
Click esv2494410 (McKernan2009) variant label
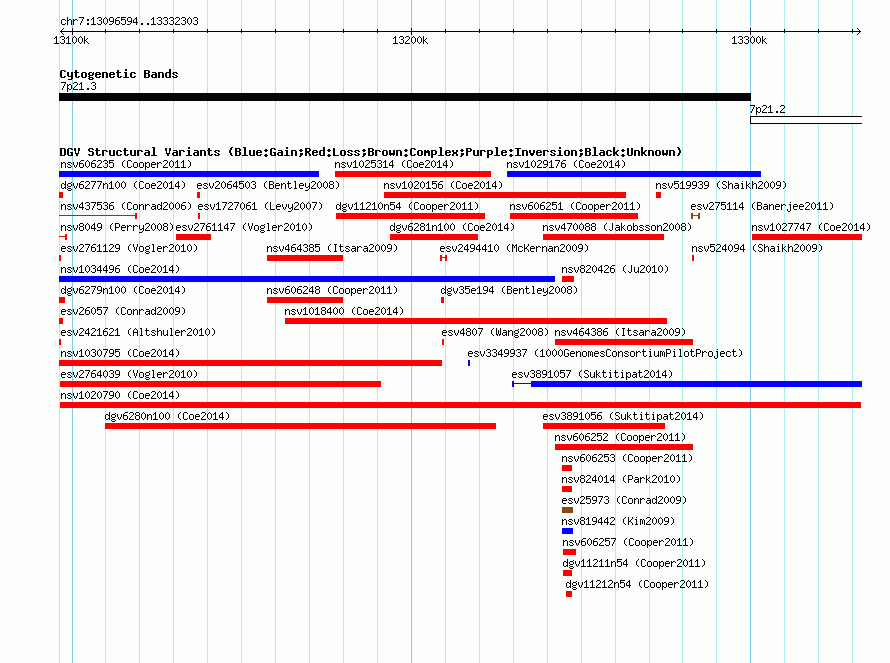click(514, 248)
